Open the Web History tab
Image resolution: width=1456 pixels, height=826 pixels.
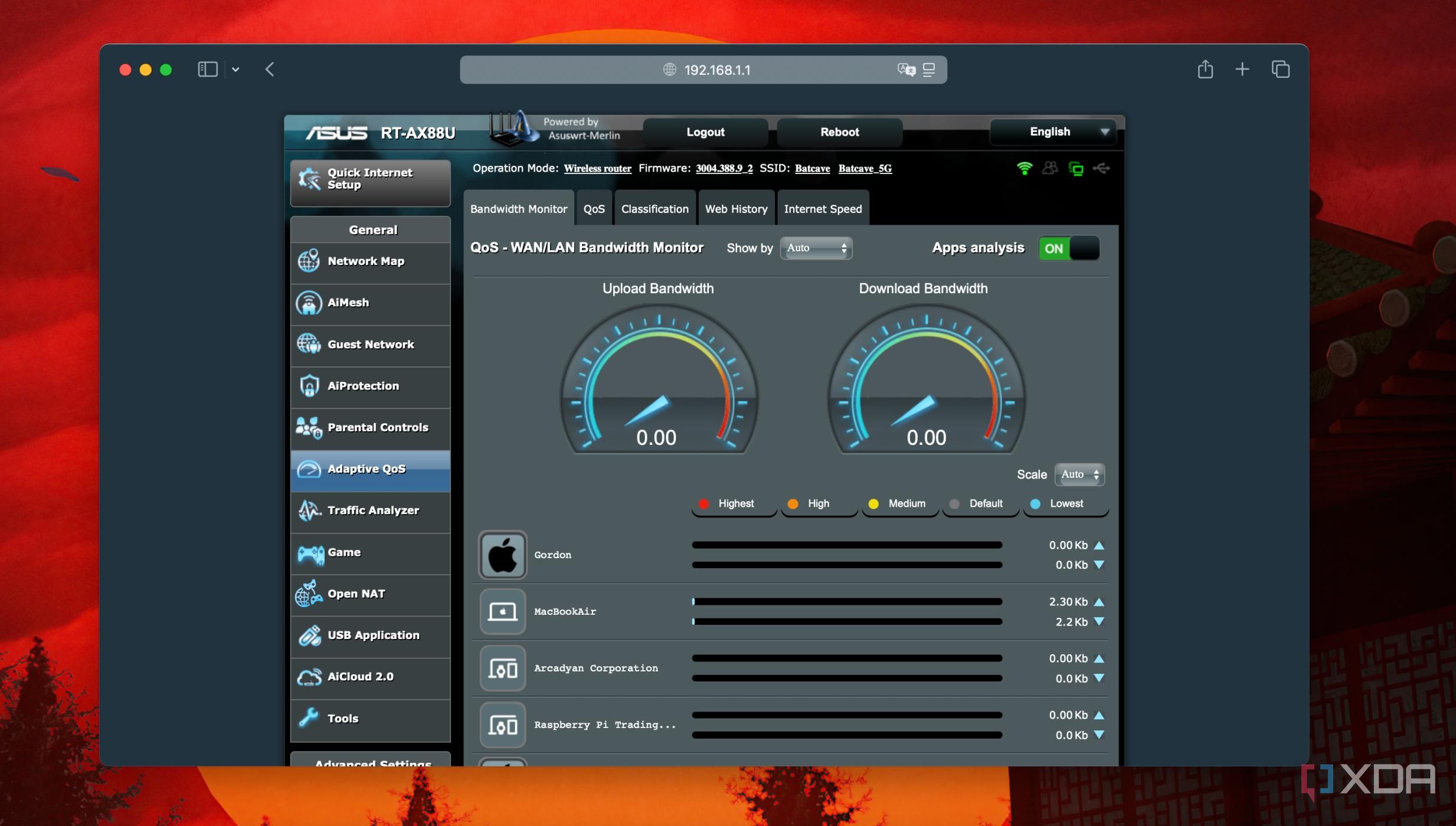736,209
